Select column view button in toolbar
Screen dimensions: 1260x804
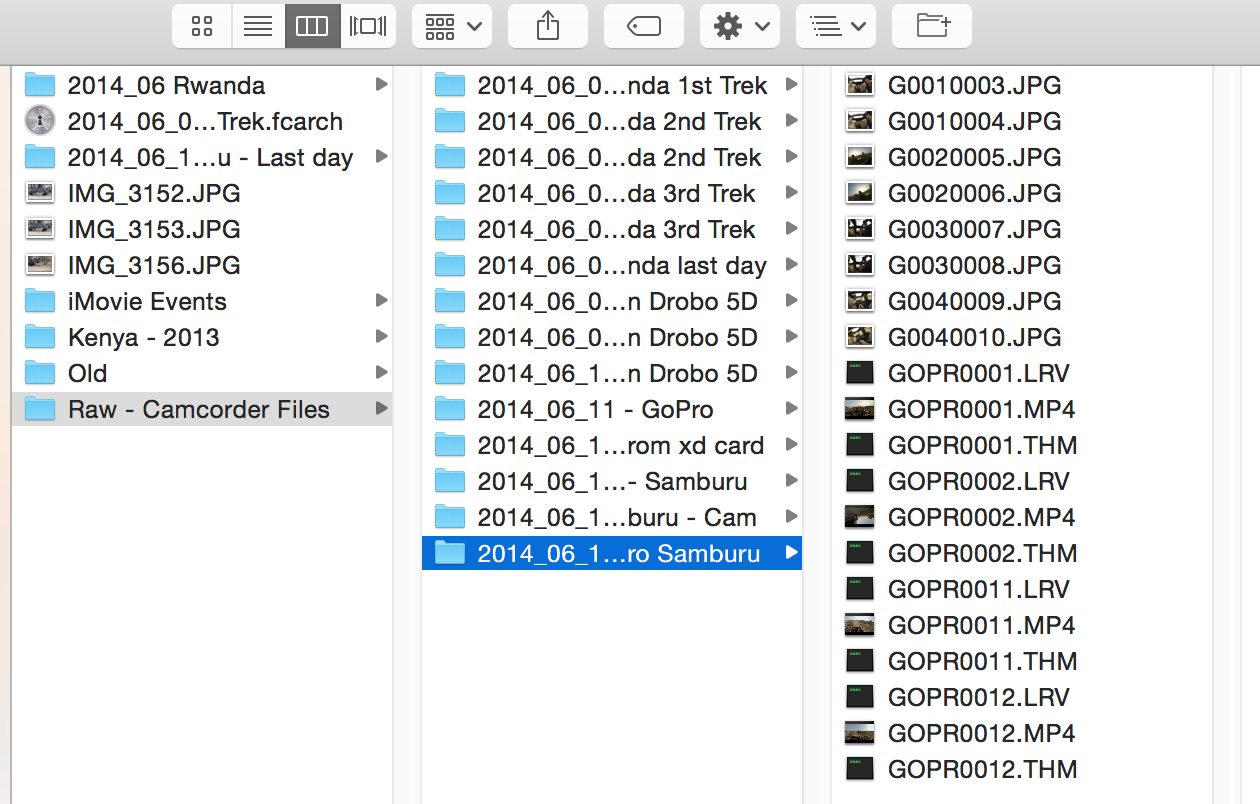click(x=312, y=27)
